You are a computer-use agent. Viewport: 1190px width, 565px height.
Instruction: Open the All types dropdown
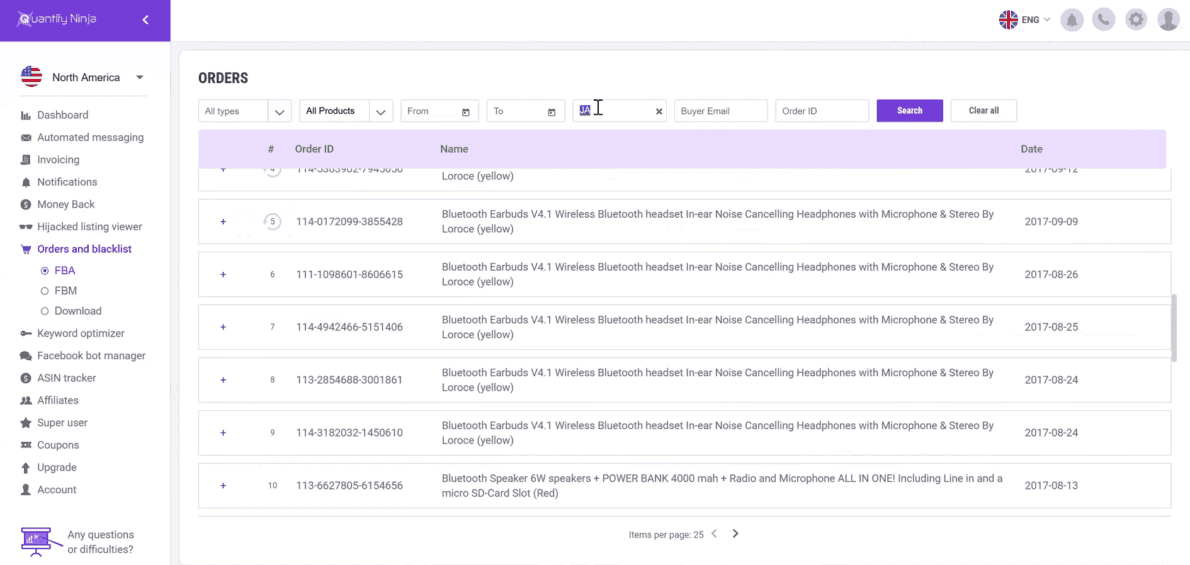click(244, 111)
